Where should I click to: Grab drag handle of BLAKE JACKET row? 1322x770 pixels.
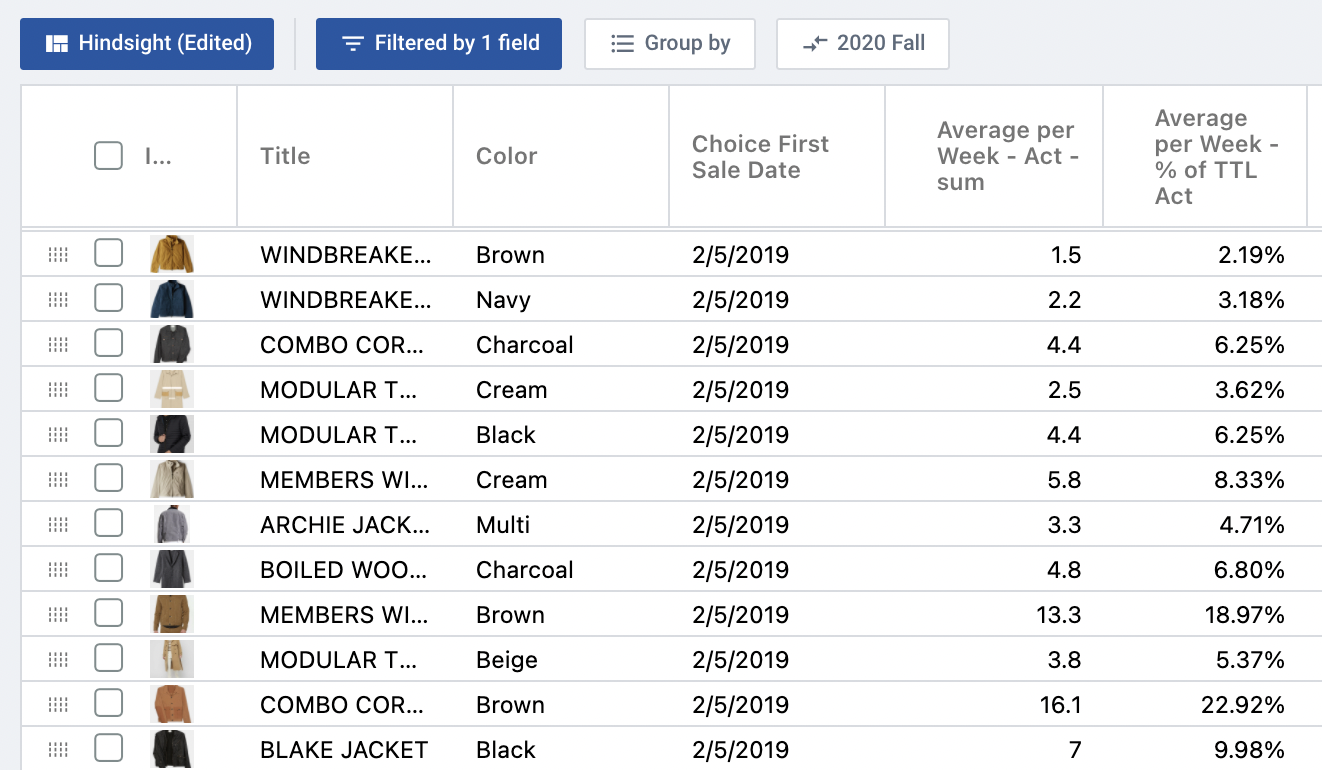click(x=58, y=750)
